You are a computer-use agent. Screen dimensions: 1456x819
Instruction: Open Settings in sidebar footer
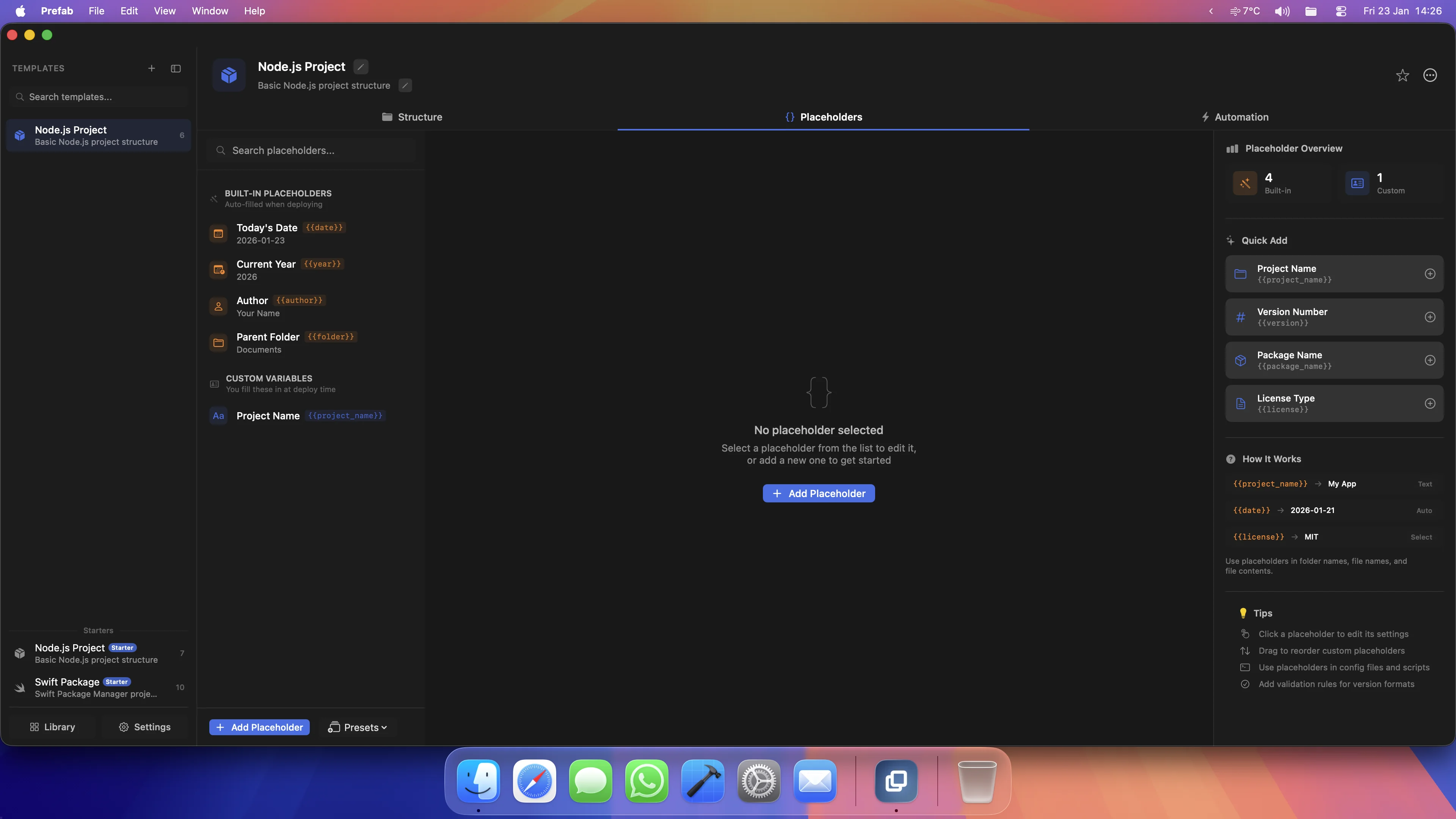[x=145, y=727]
